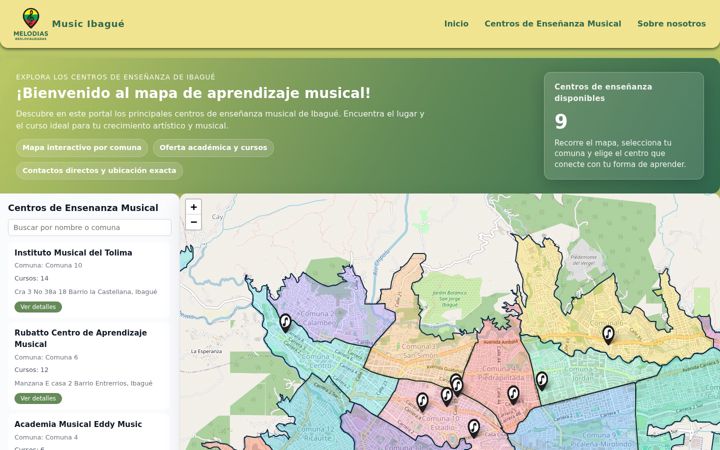Click the 'Comuna: Comuna 6' text

(46, 357)
